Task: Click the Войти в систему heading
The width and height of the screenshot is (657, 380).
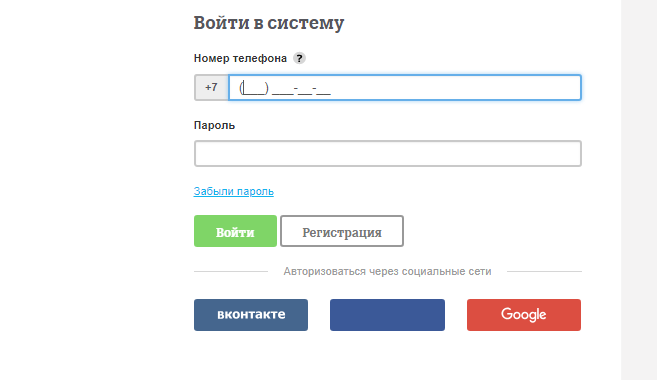Action: tap(269, 23)
